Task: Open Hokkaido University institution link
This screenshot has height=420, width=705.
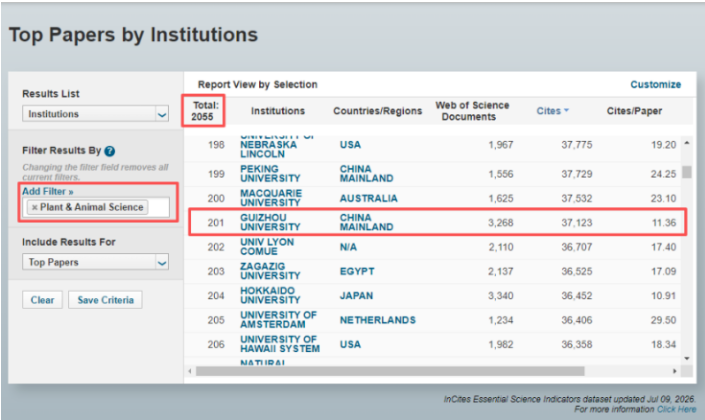Action: click(x=270, y=295)
